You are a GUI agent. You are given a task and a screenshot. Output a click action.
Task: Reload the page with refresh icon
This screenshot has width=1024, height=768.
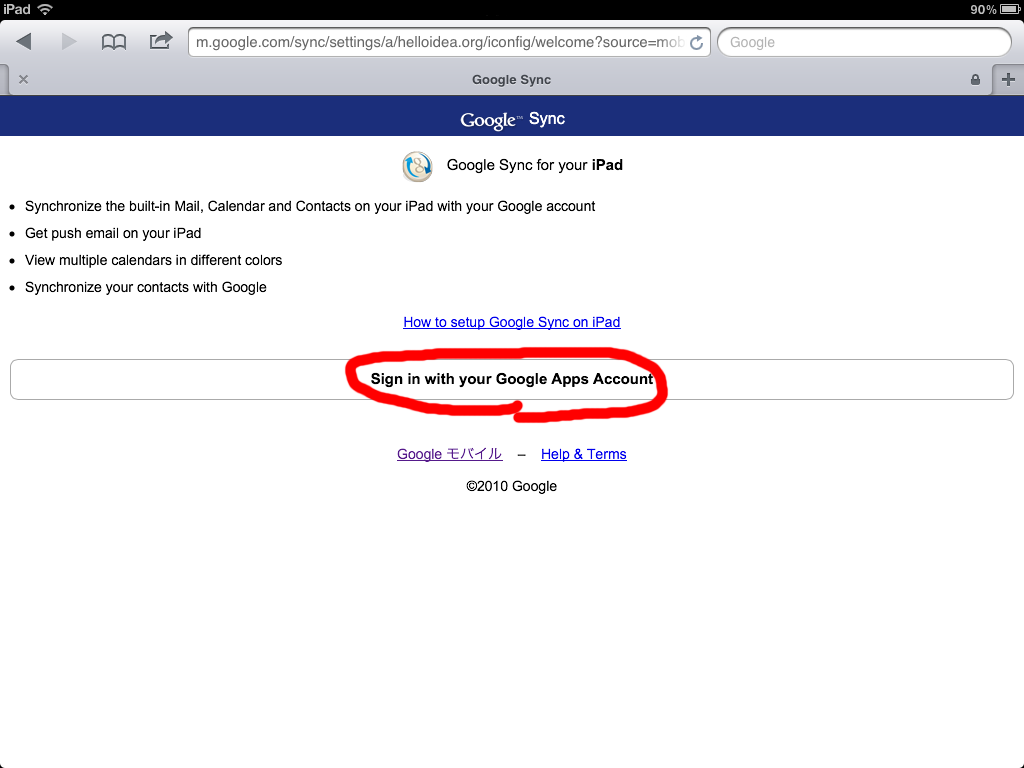697,42
